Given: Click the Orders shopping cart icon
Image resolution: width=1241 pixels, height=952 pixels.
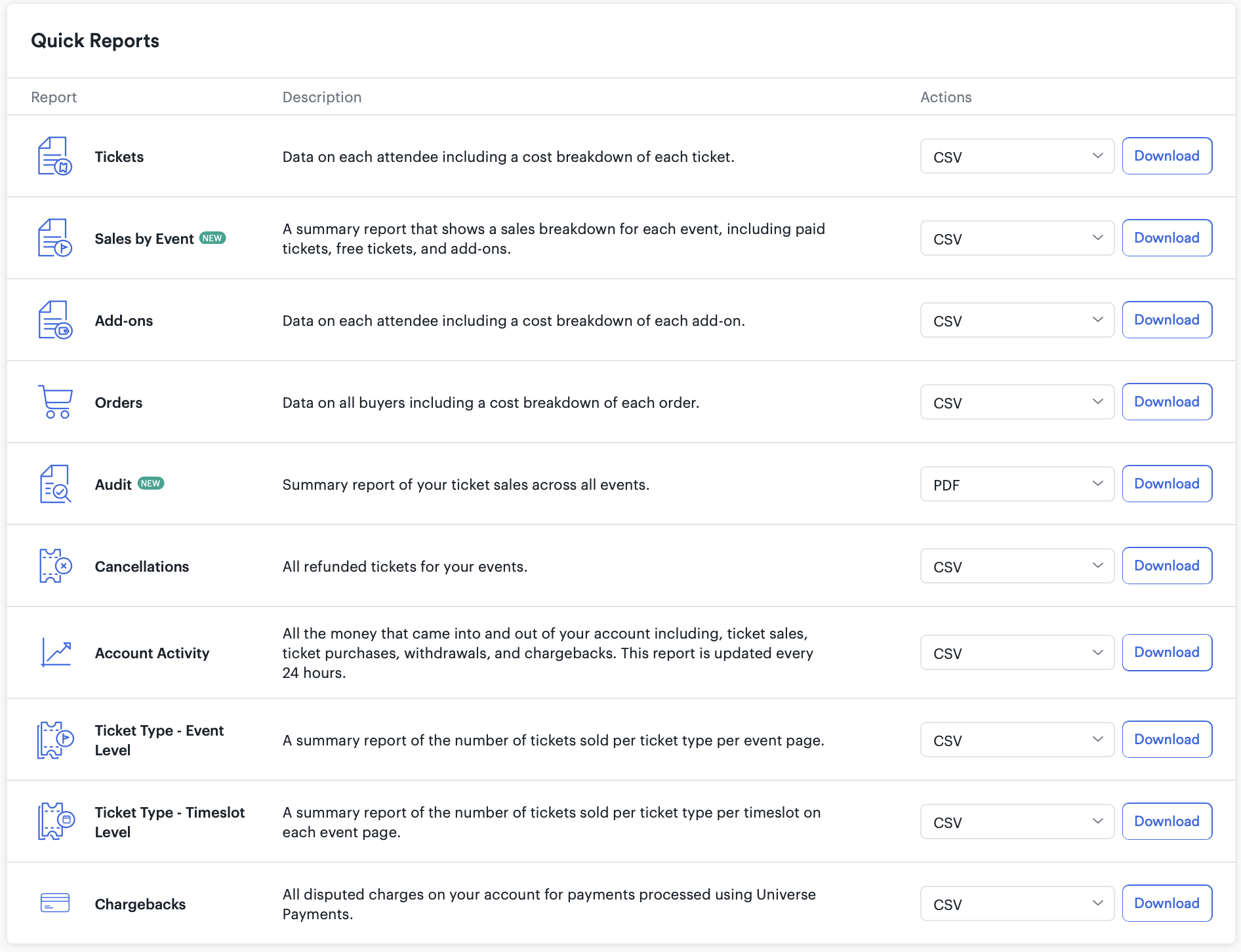Looking at the screenshot, I should click(55, 402).
